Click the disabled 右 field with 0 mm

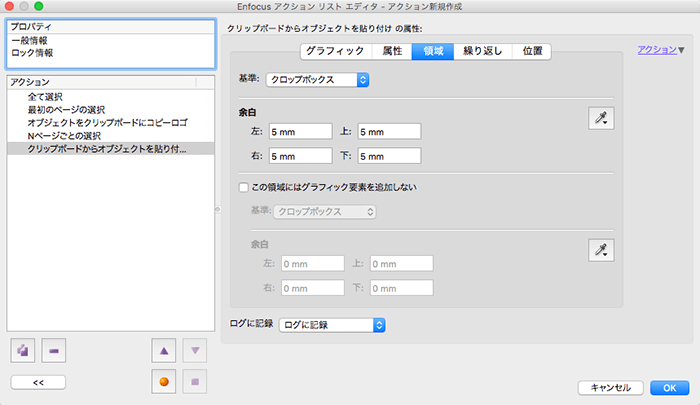[x=312, y=288]
